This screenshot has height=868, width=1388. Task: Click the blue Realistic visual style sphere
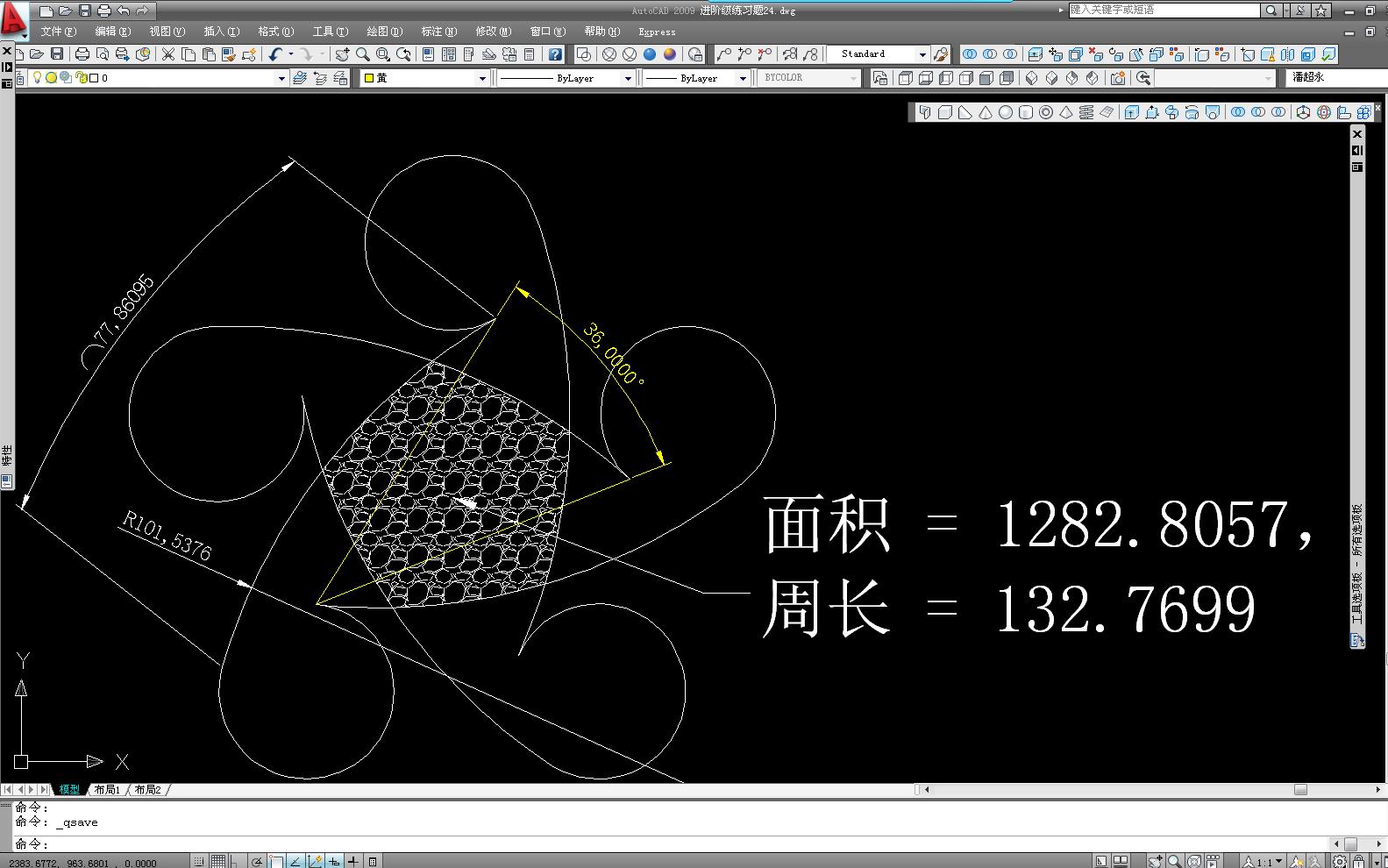[650, 54]
